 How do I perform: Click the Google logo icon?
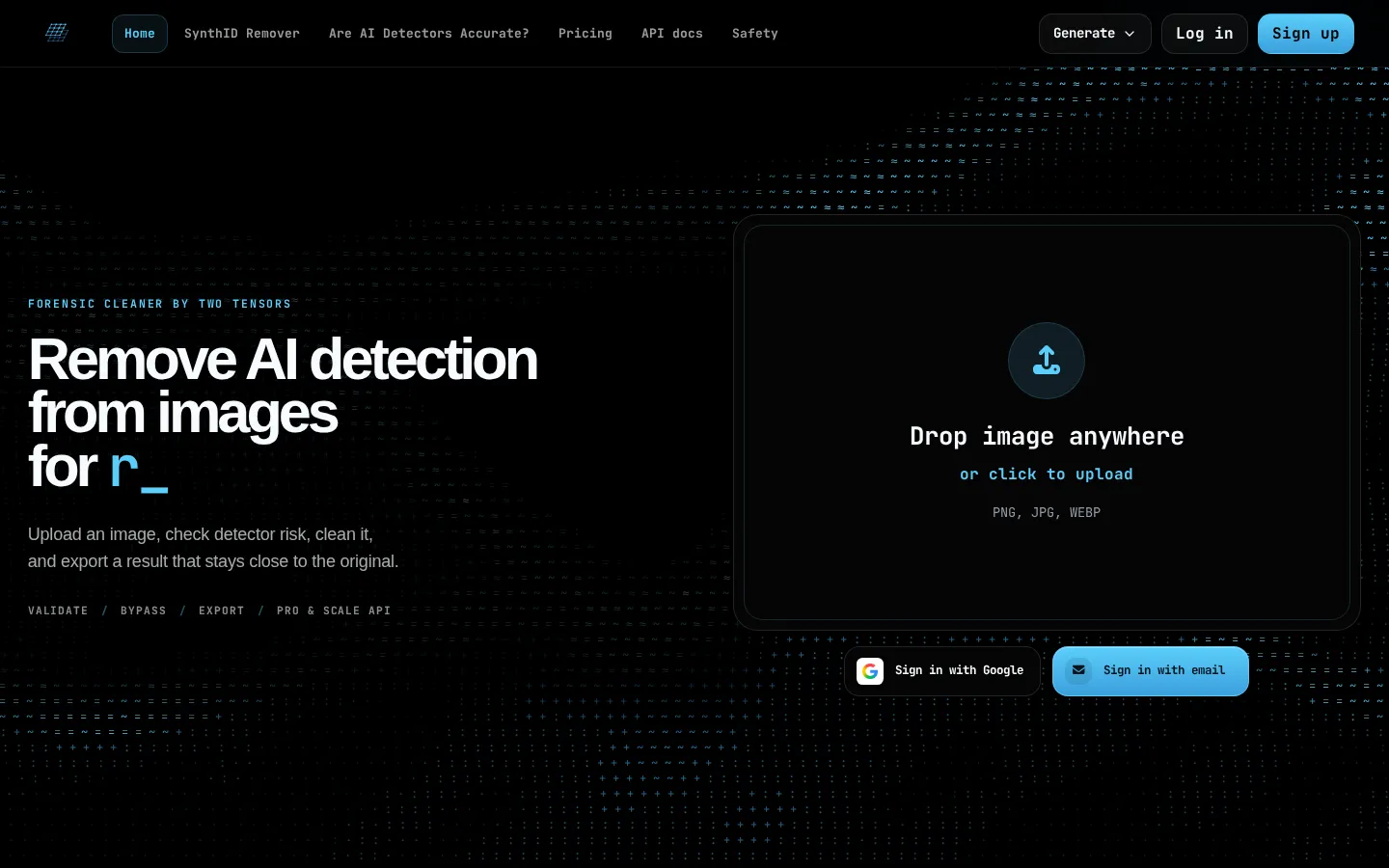(x=870, y=671)
